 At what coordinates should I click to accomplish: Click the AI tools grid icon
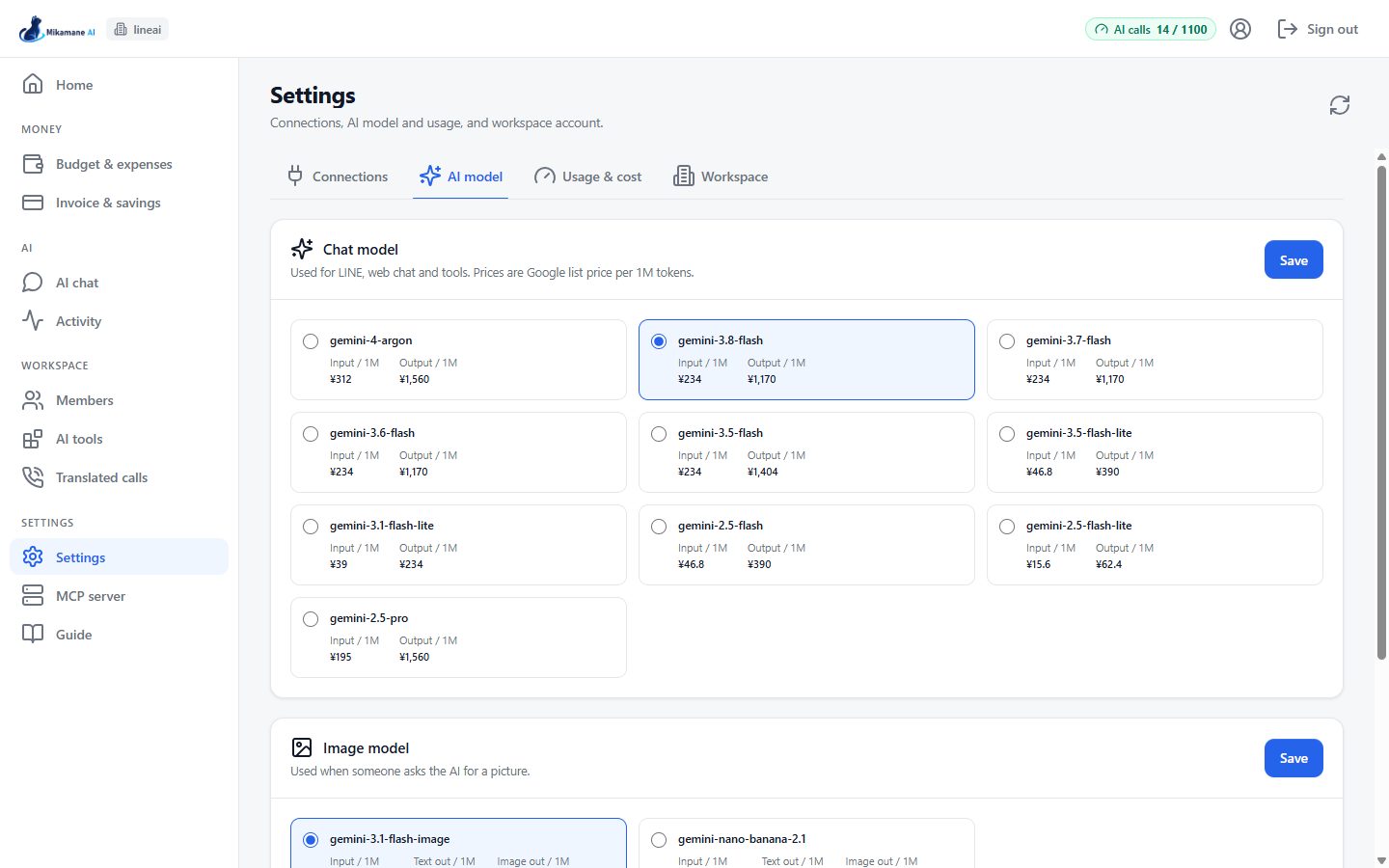pyautogui.click(x=33, y=439)
